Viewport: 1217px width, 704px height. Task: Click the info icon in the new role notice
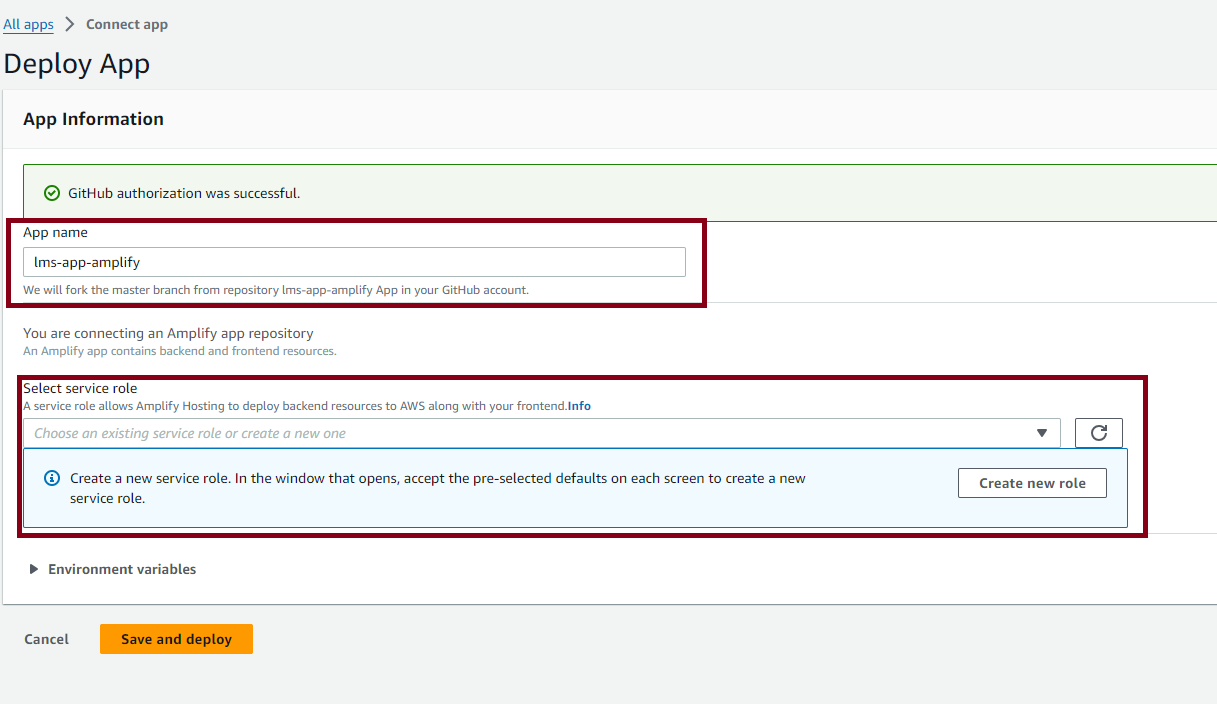tap(53, 478)
